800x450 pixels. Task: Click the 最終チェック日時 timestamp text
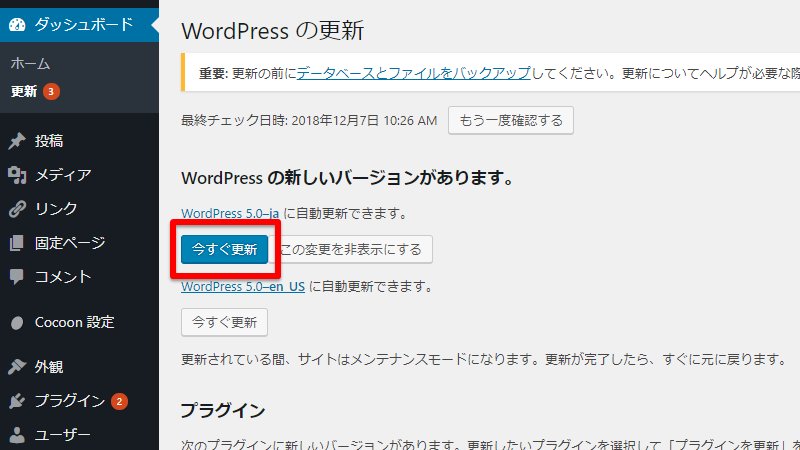tap(309, 120)
